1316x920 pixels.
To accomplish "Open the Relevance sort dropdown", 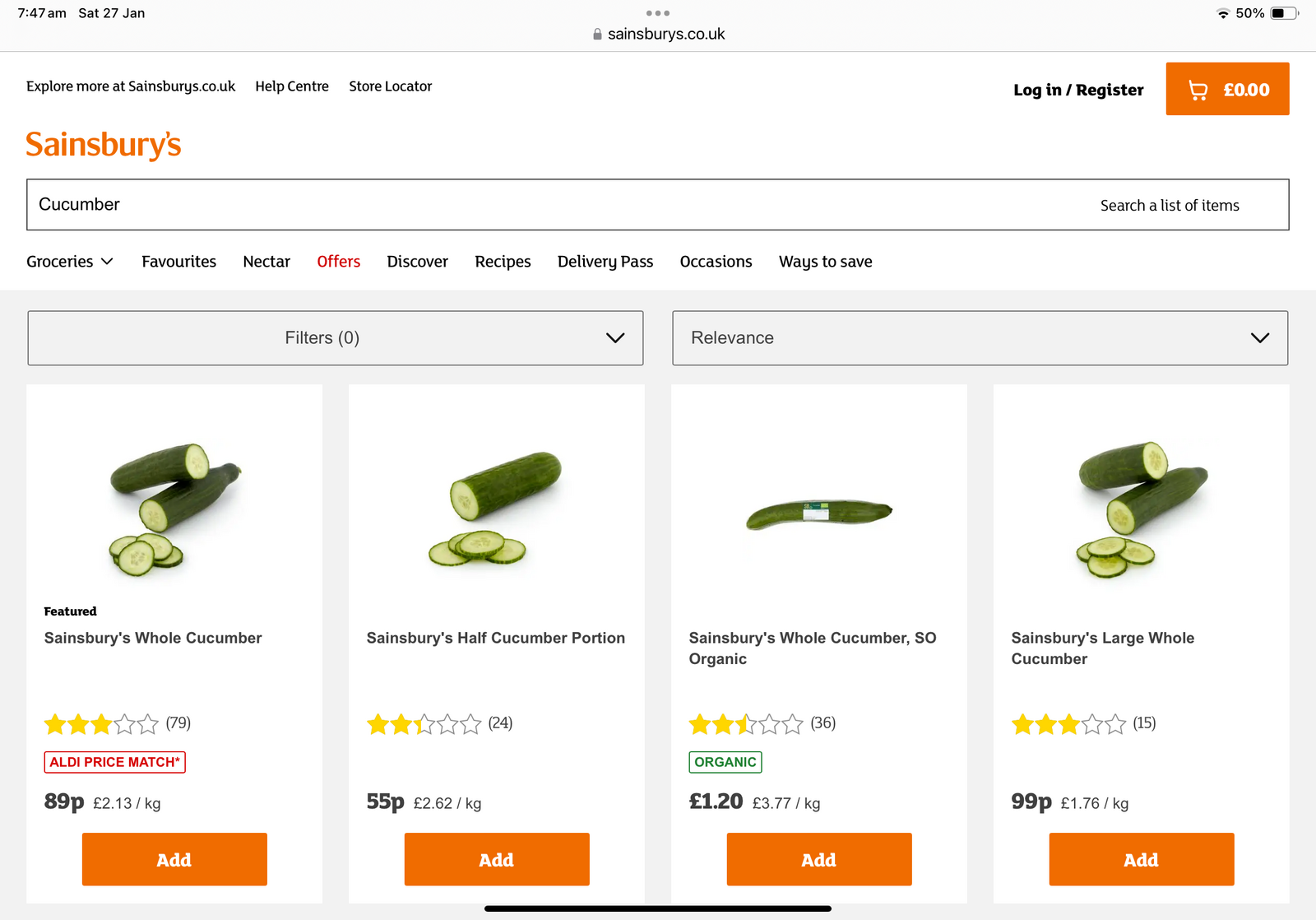I will [980, 338].
